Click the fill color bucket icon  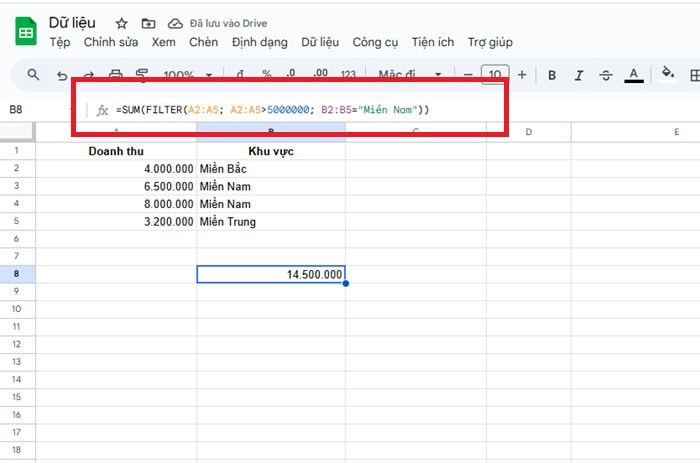click(668, 74)
